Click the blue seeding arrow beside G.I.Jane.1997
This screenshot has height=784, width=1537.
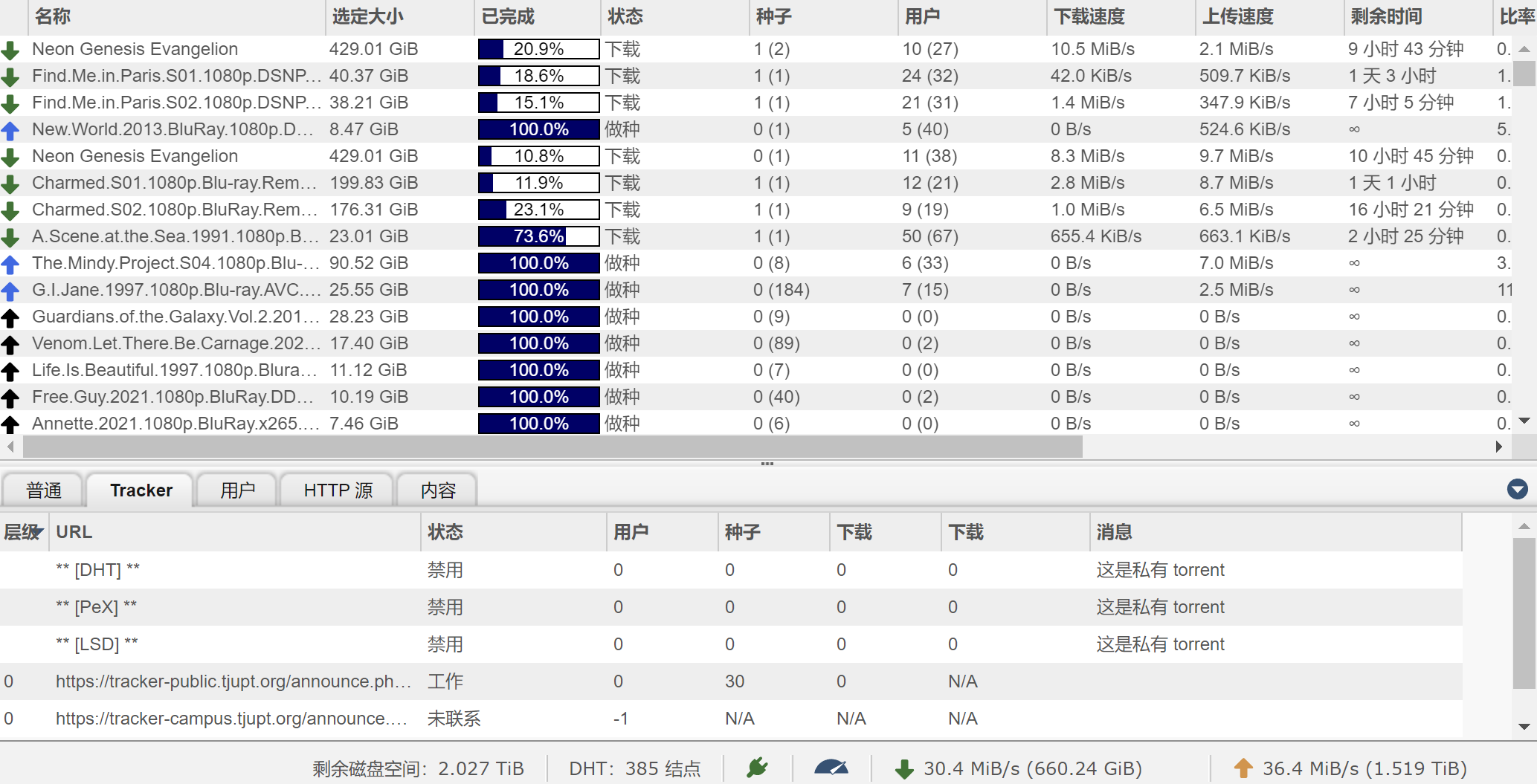click(10, 290)
